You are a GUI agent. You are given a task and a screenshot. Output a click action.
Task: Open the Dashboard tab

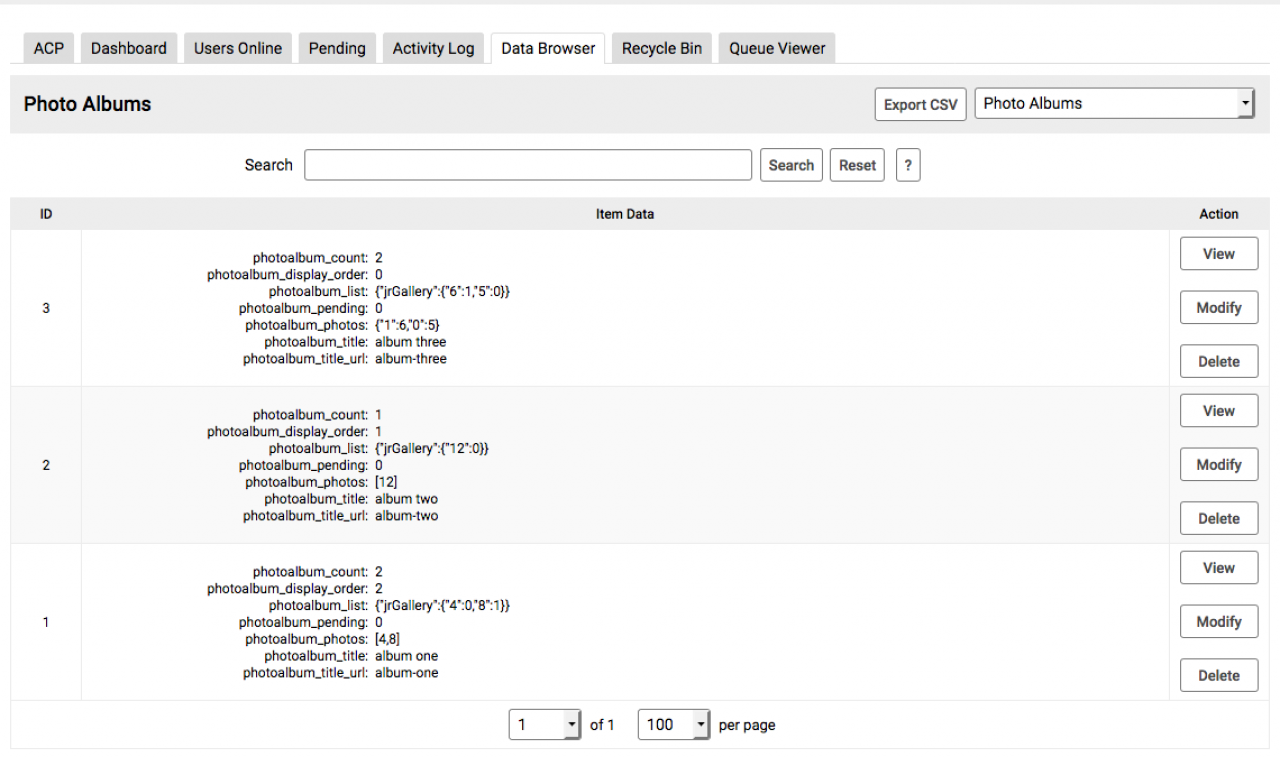click(129, 48)
